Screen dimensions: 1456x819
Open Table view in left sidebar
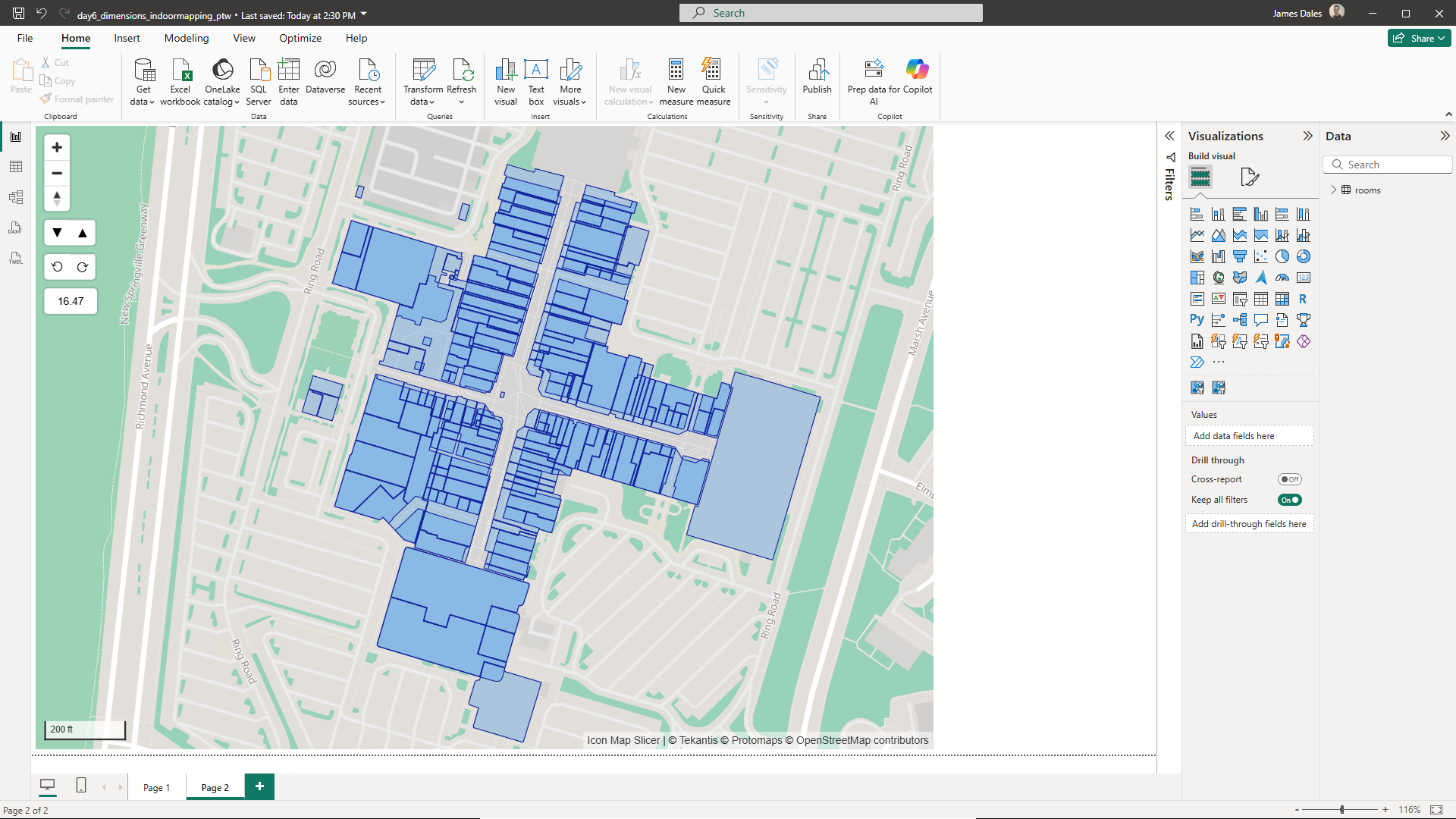tap(16, 167)
